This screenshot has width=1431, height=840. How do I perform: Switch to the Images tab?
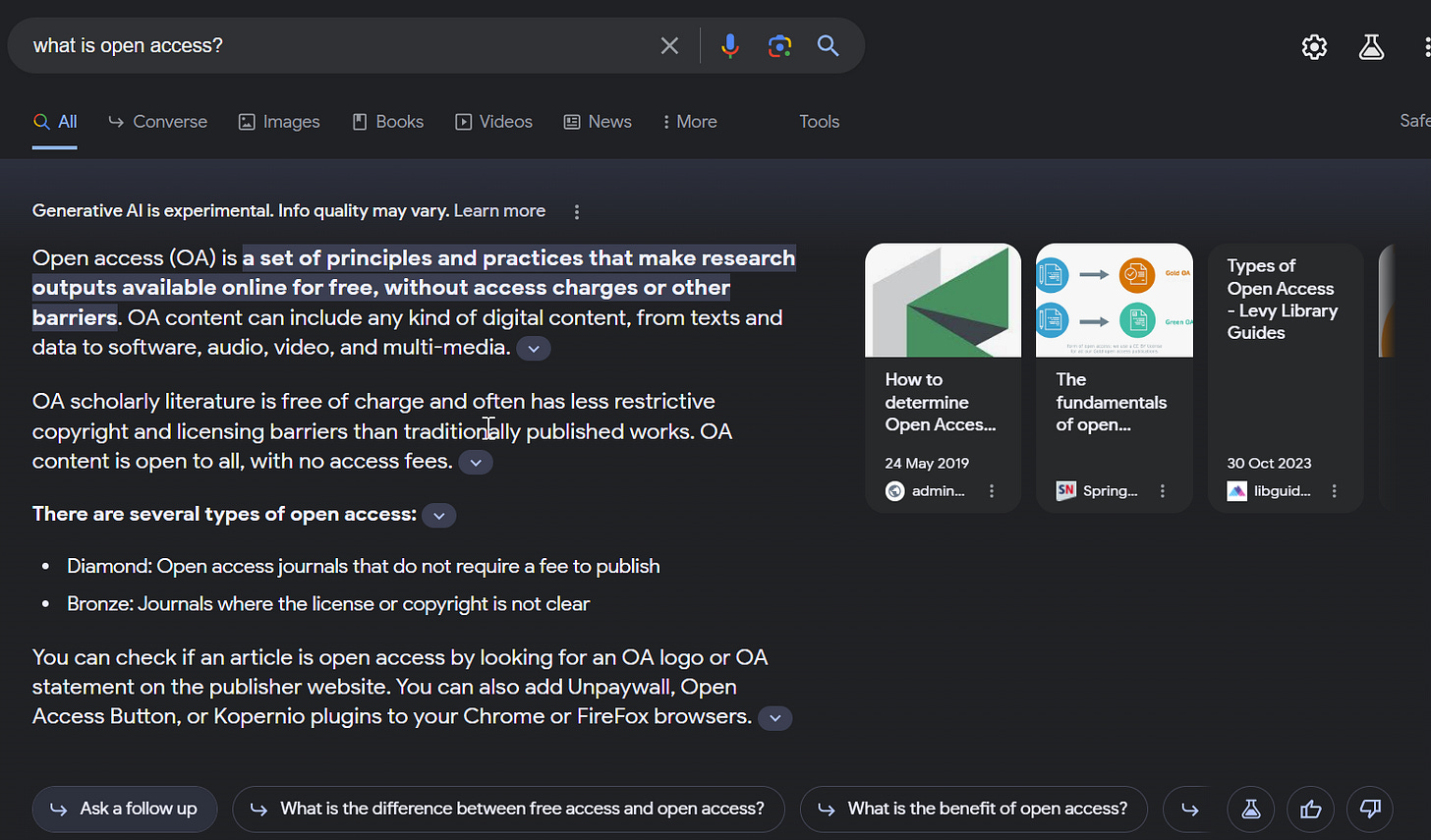[279, 122]
